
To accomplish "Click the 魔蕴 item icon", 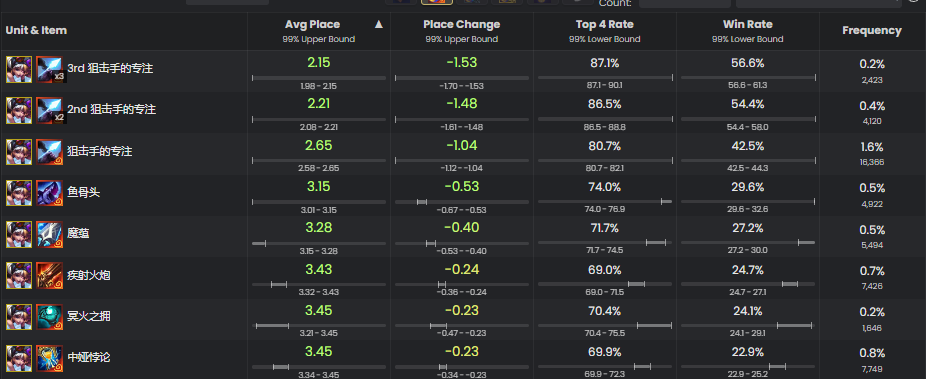I will (50, 234).
